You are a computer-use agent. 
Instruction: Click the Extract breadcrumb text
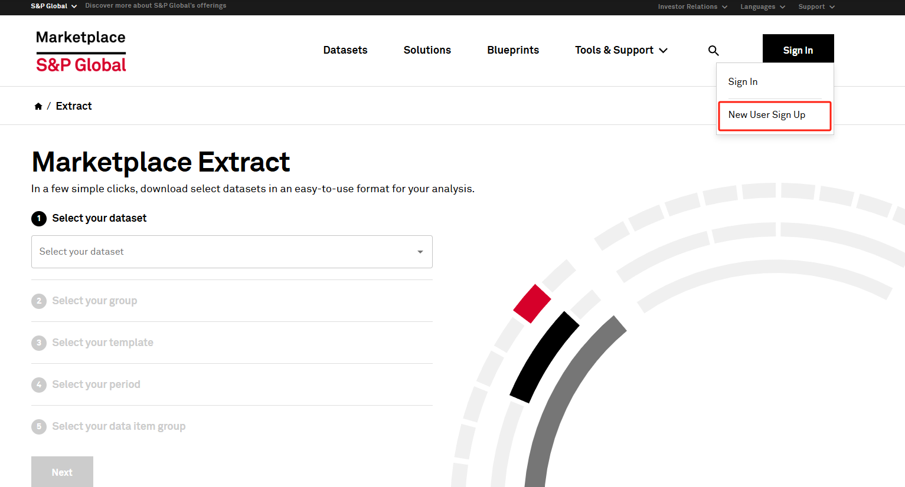73,106
